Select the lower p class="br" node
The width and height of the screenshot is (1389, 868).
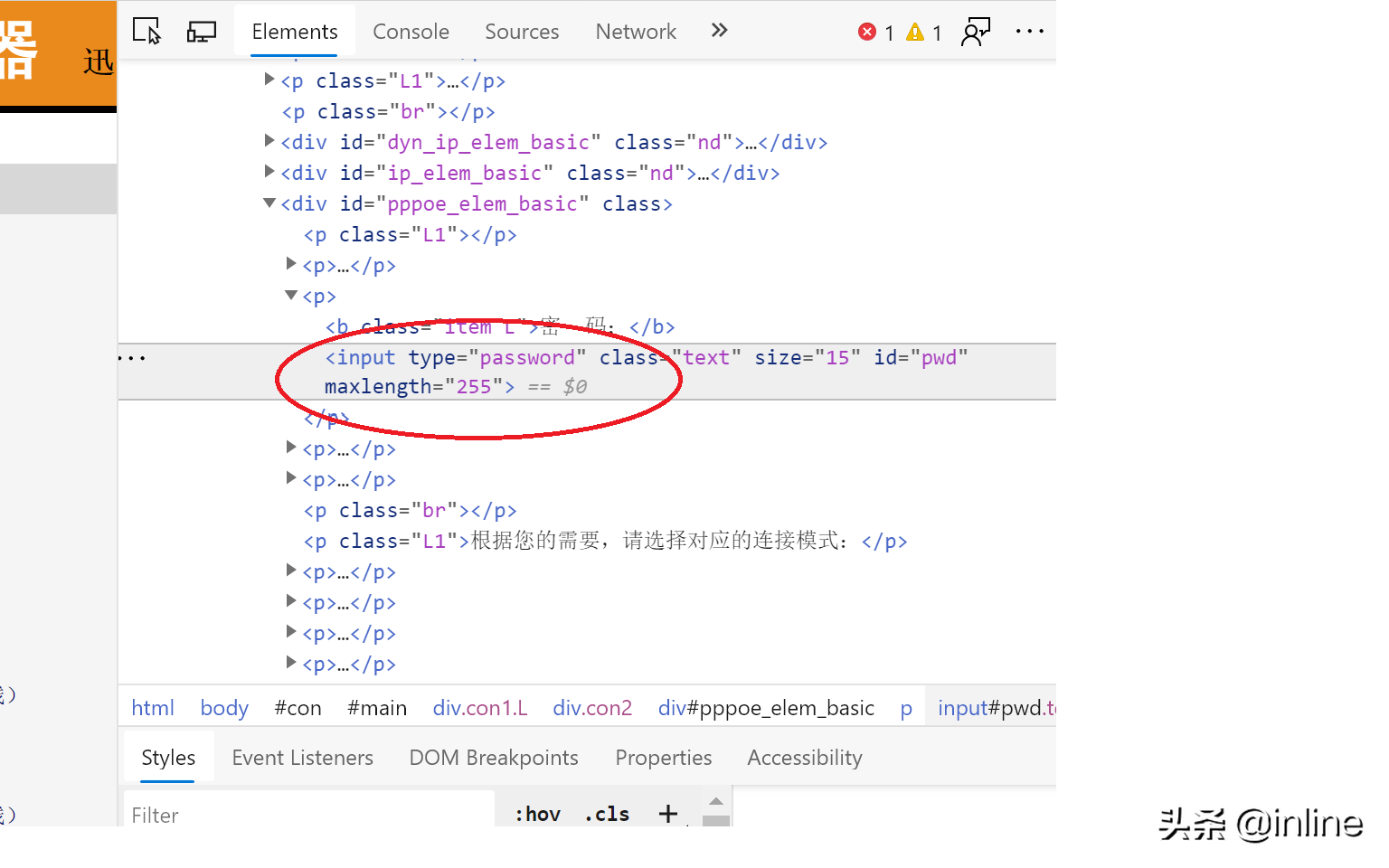coord(410,510)
